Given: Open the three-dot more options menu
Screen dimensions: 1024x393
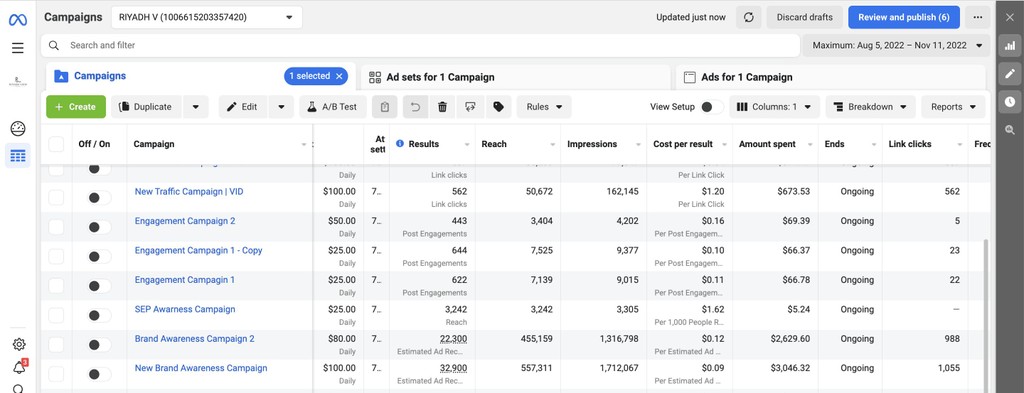Looking at the screenshot, I should [977, 18].
